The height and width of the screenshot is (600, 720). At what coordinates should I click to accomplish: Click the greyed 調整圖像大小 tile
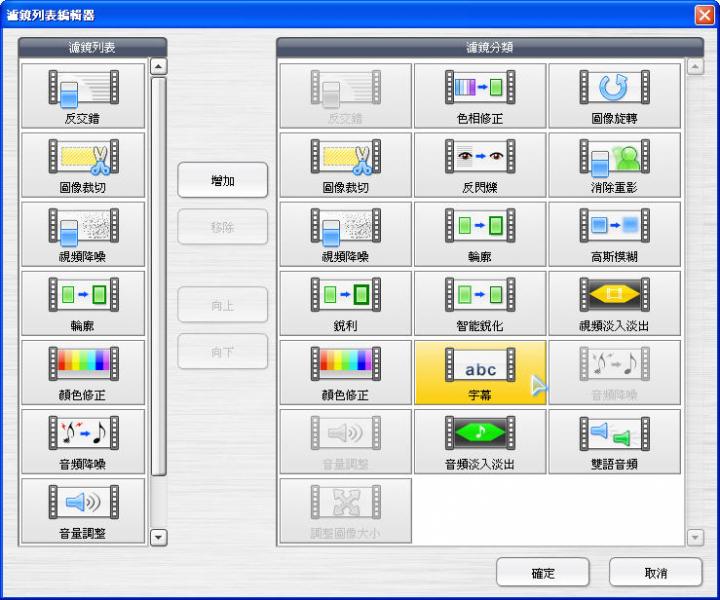[x=345, y=511]
